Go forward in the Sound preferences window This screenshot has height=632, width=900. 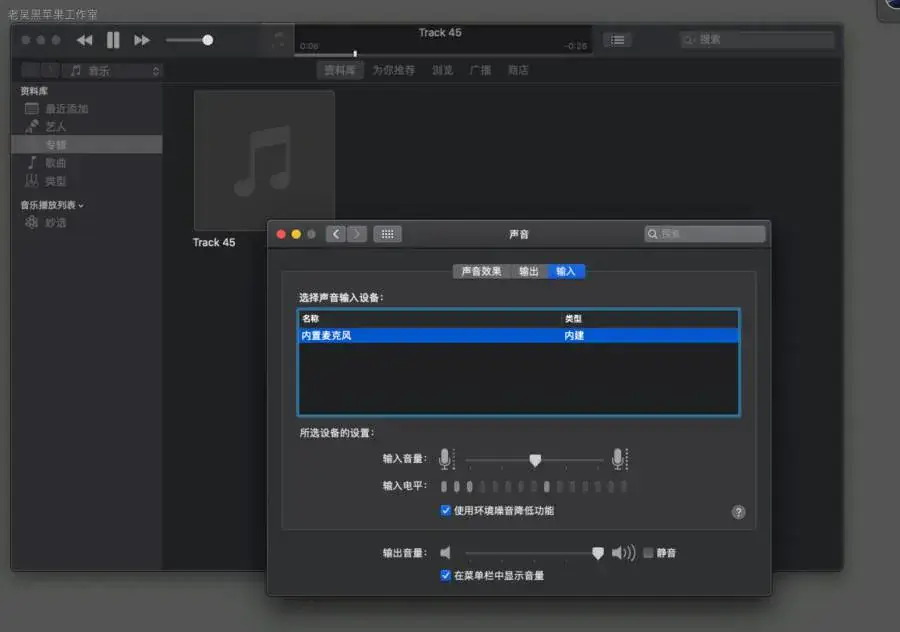click(356, 234)
